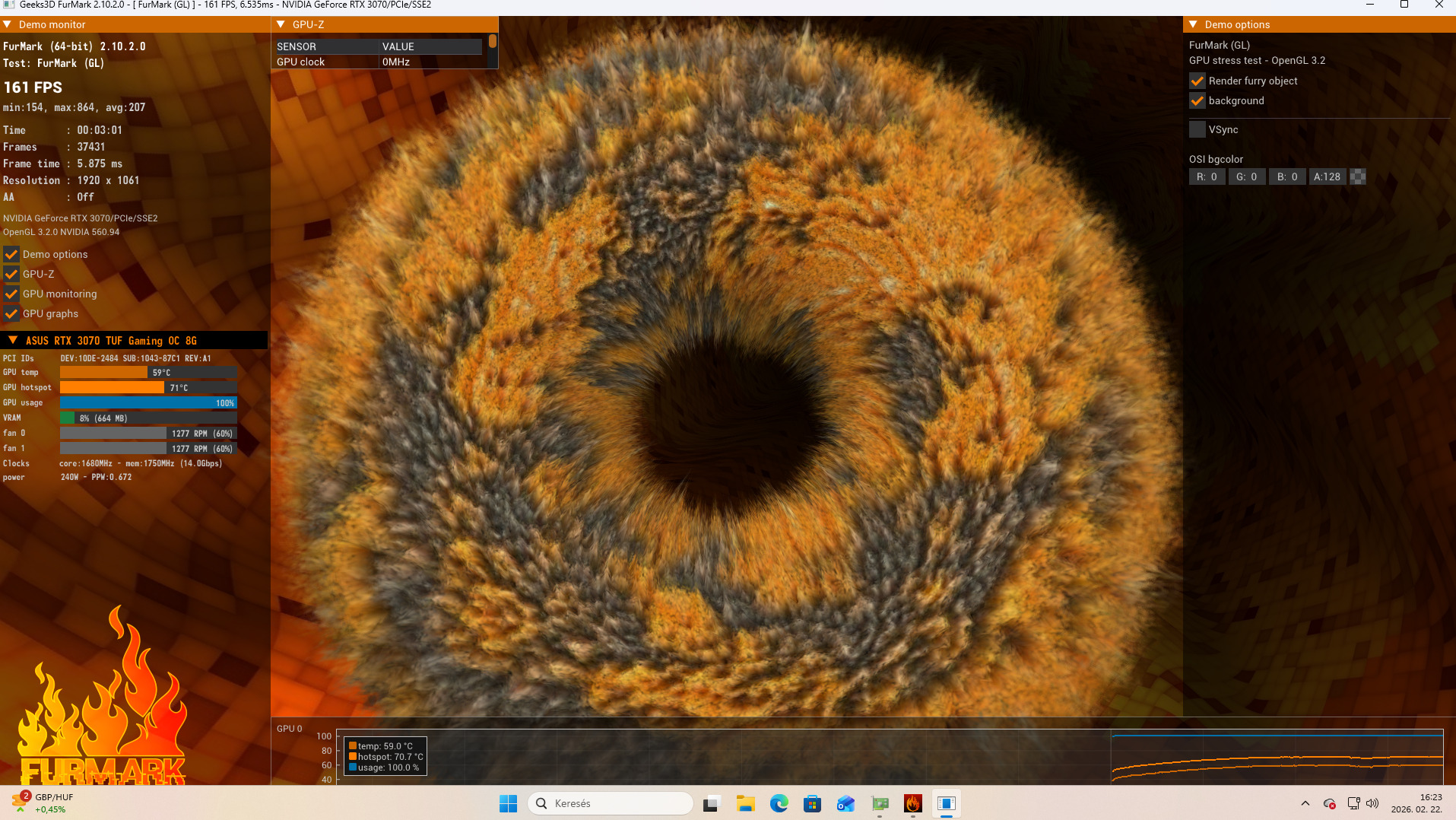The width and height of the screenshot is (1456, 820).
Task: Switch to the green graphics-card app on taskbar
Action: (x=880, y=803)
